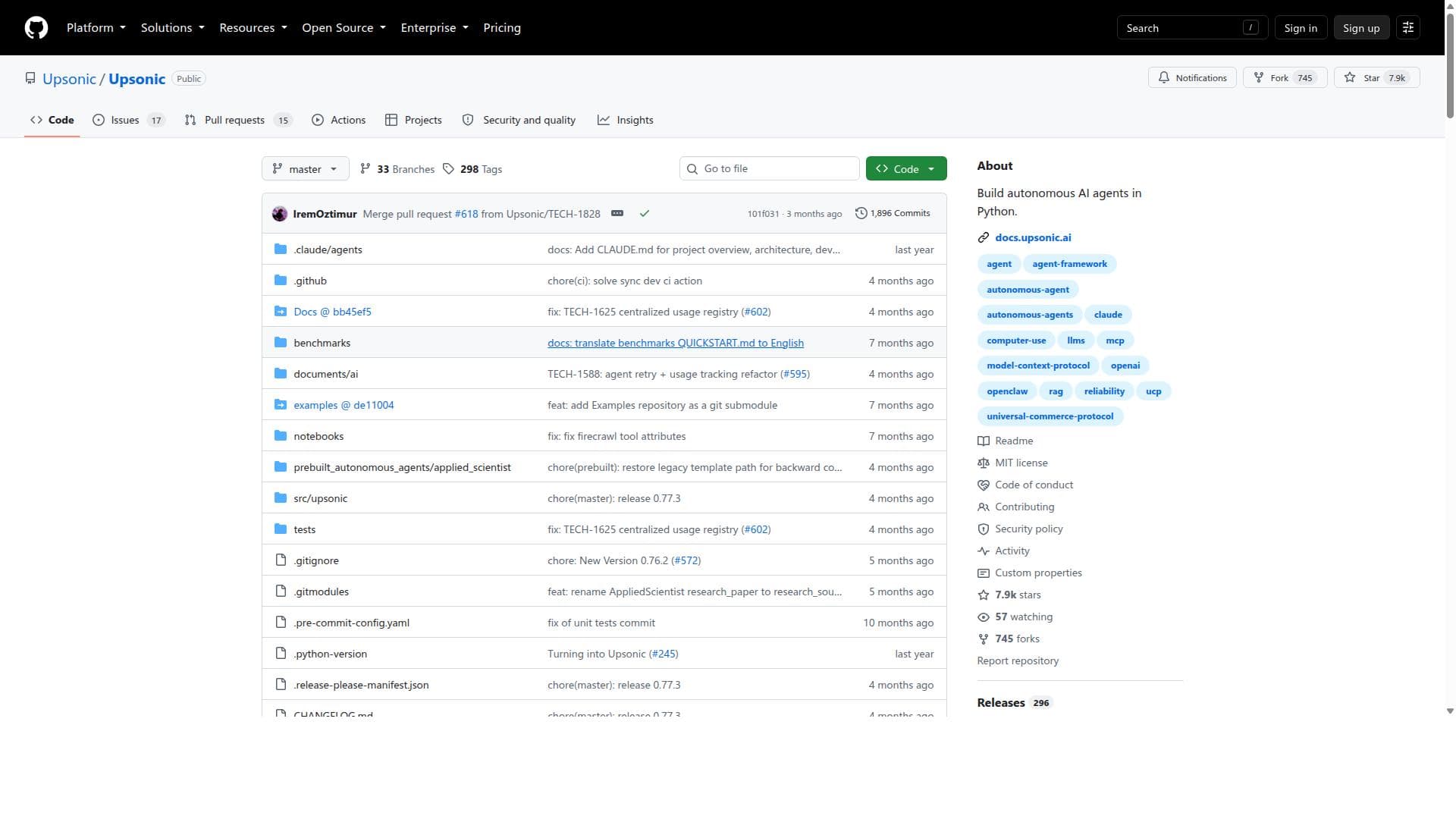Open the GitHub homepage logo
This screenshot has height=819, width=1456.
click(x=36, y=28)
